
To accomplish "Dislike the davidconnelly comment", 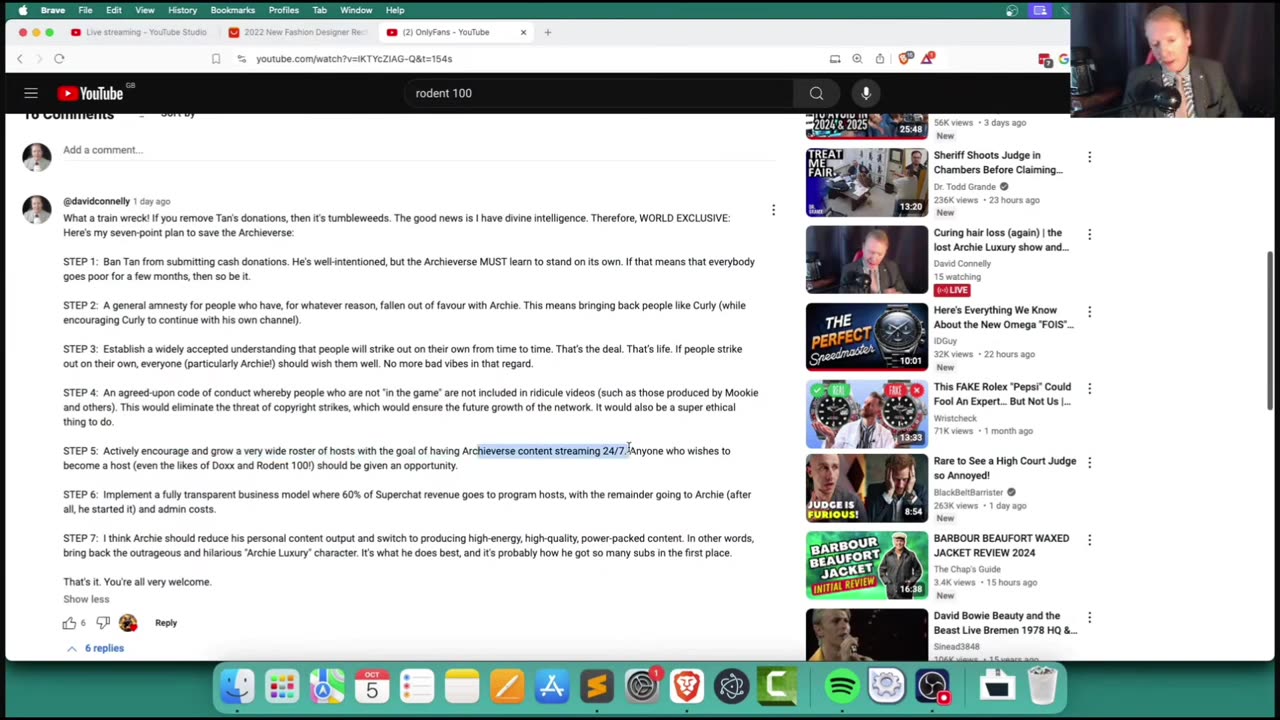I will coord(103,623).
